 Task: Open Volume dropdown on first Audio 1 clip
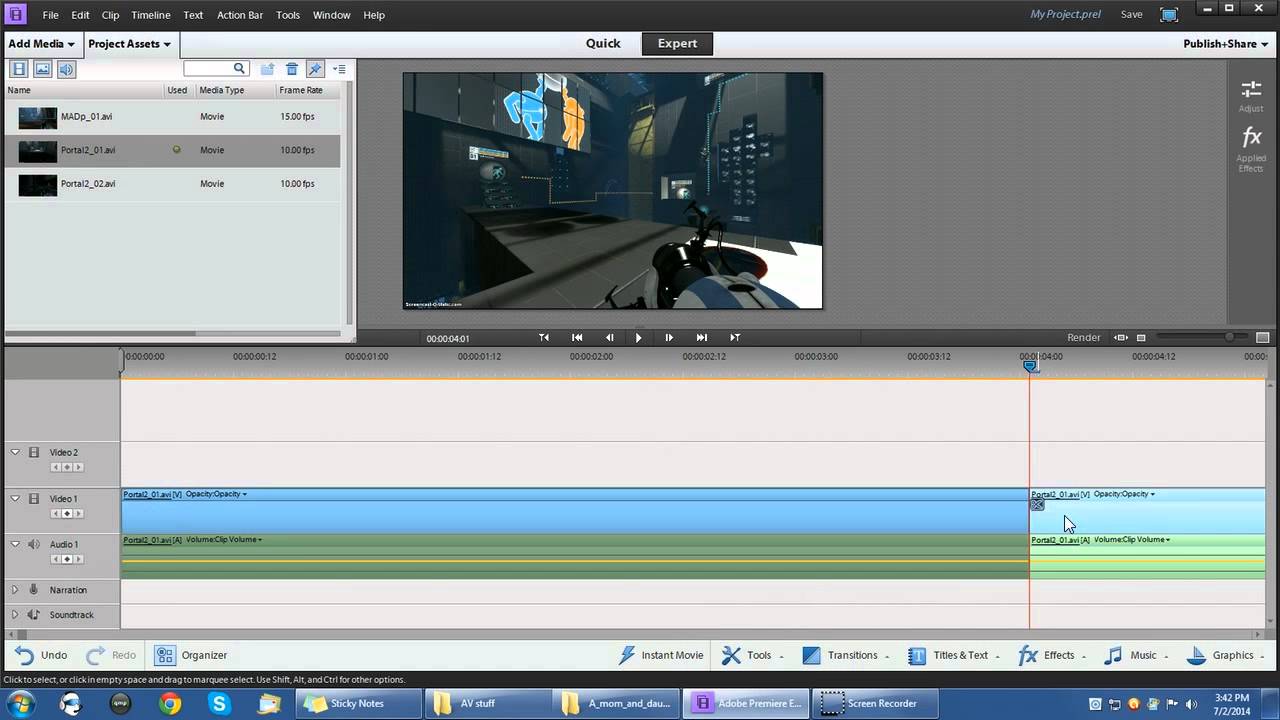(x=224, y=540)
